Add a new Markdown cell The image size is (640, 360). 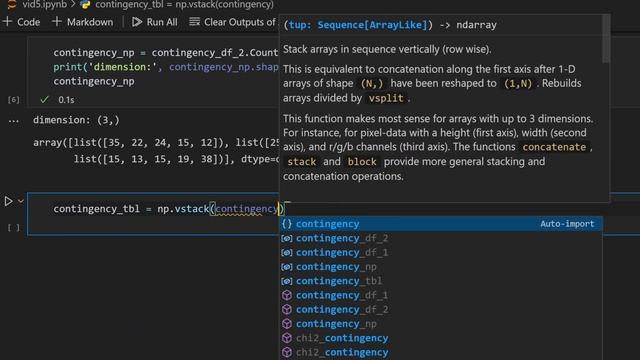[82, 22]
